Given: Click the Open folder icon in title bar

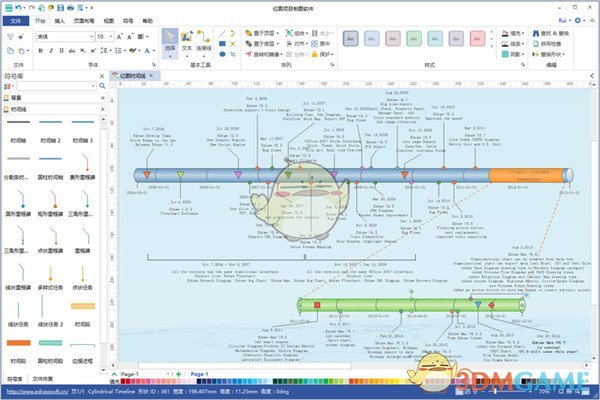Looking at the screenshot, I should [51, 8].
